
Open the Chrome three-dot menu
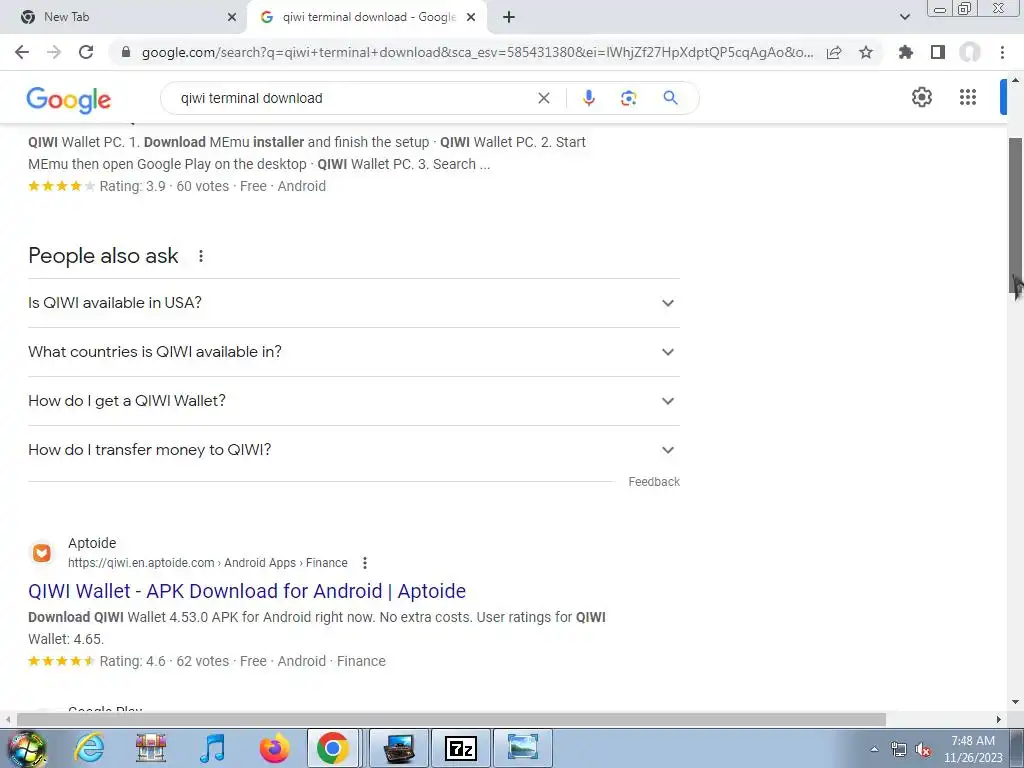click(1002, 52)
